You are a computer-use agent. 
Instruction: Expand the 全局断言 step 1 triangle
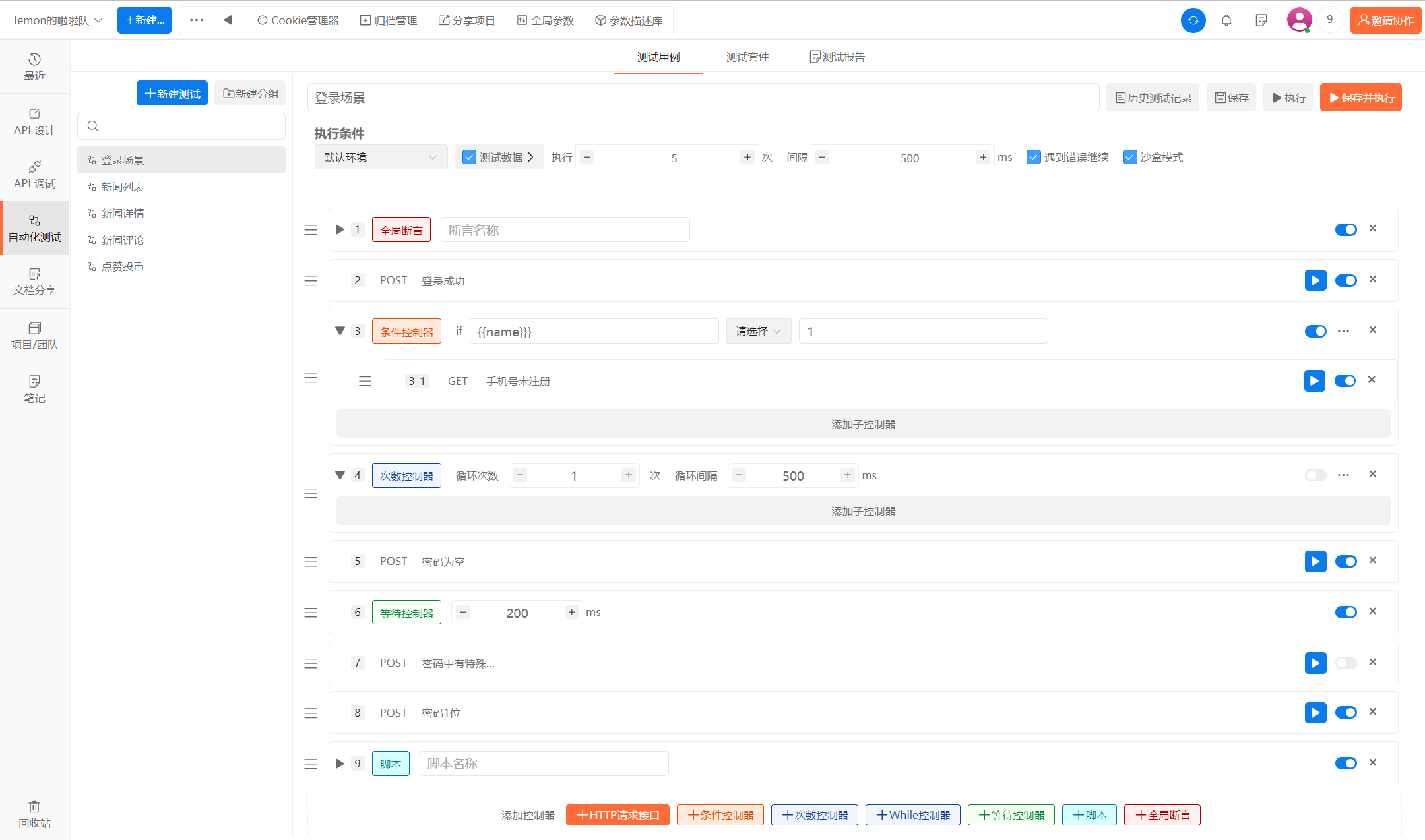click(x=340, y=229)
